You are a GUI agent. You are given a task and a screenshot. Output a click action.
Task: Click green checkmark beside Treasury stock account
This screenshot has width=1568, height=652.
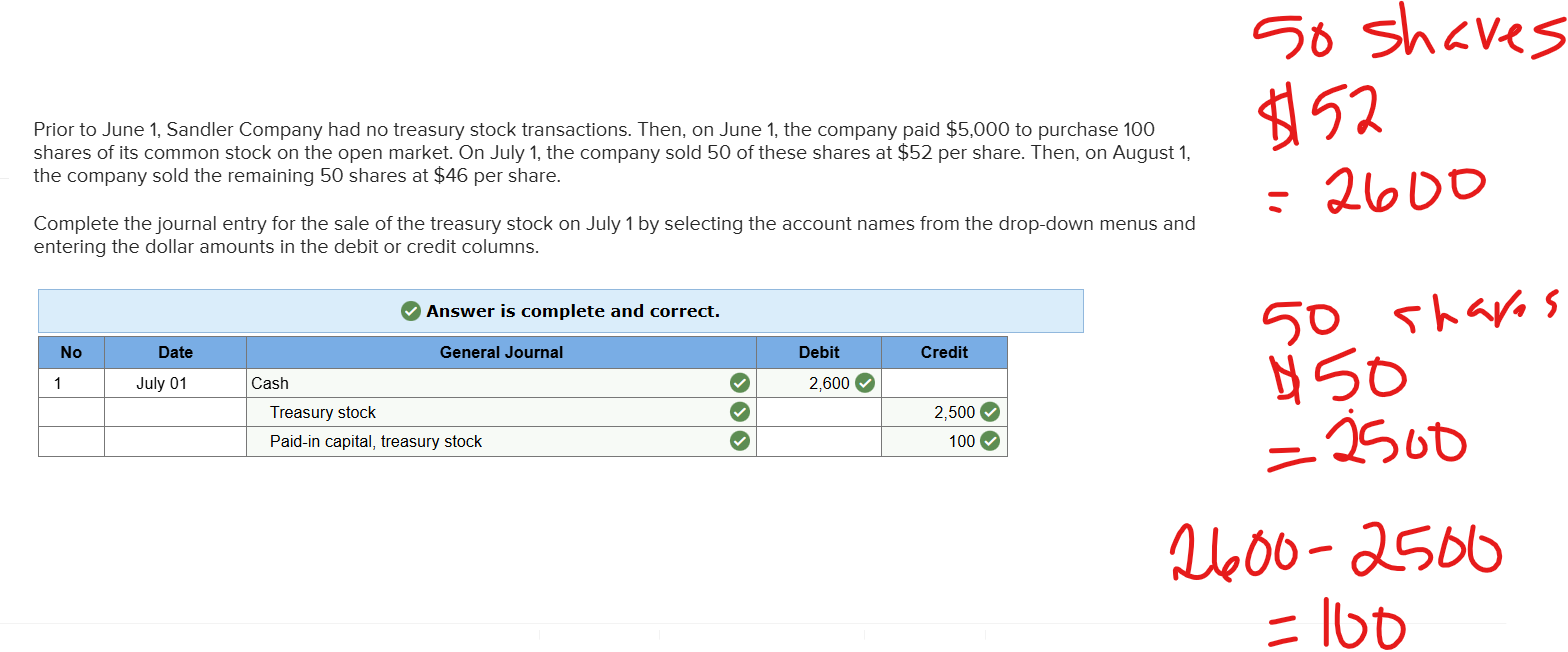pyautogui.click(x=739, y=412)
